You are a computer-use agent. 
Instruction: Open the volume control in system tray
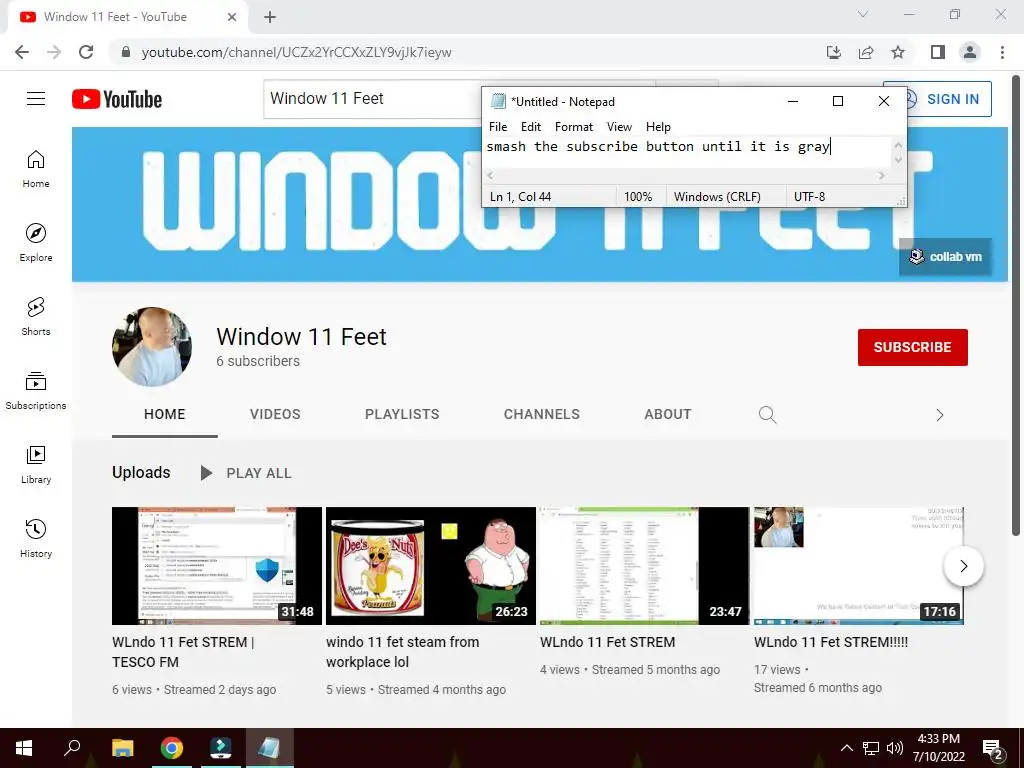click(x=895, y=748)
